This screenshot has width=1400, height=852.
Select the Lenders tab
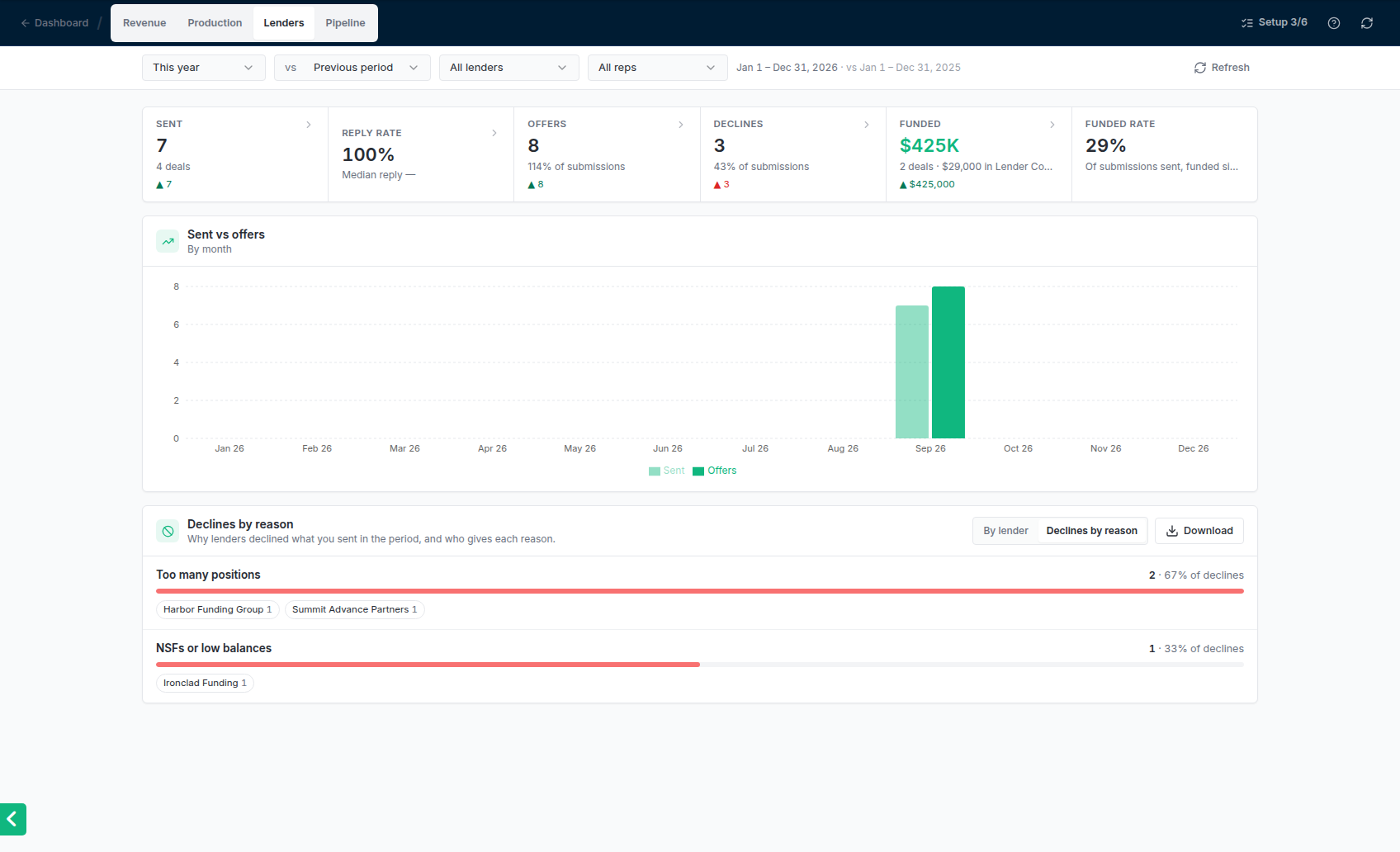coord(284,23)
